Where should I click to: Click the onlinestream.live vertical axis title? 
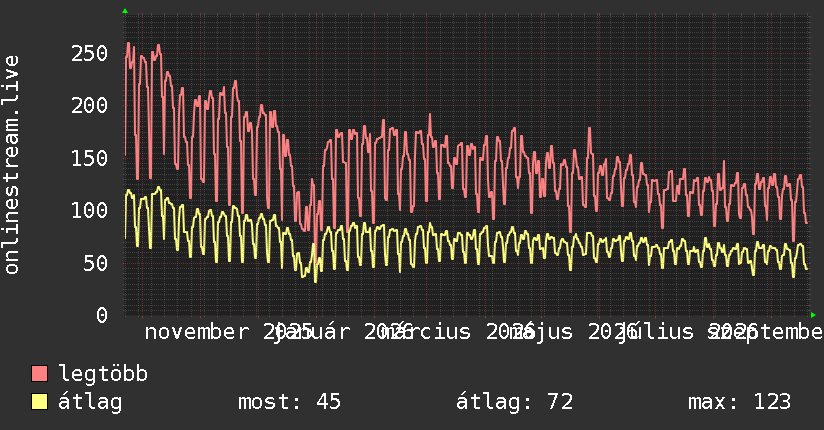tap(11, 165)
